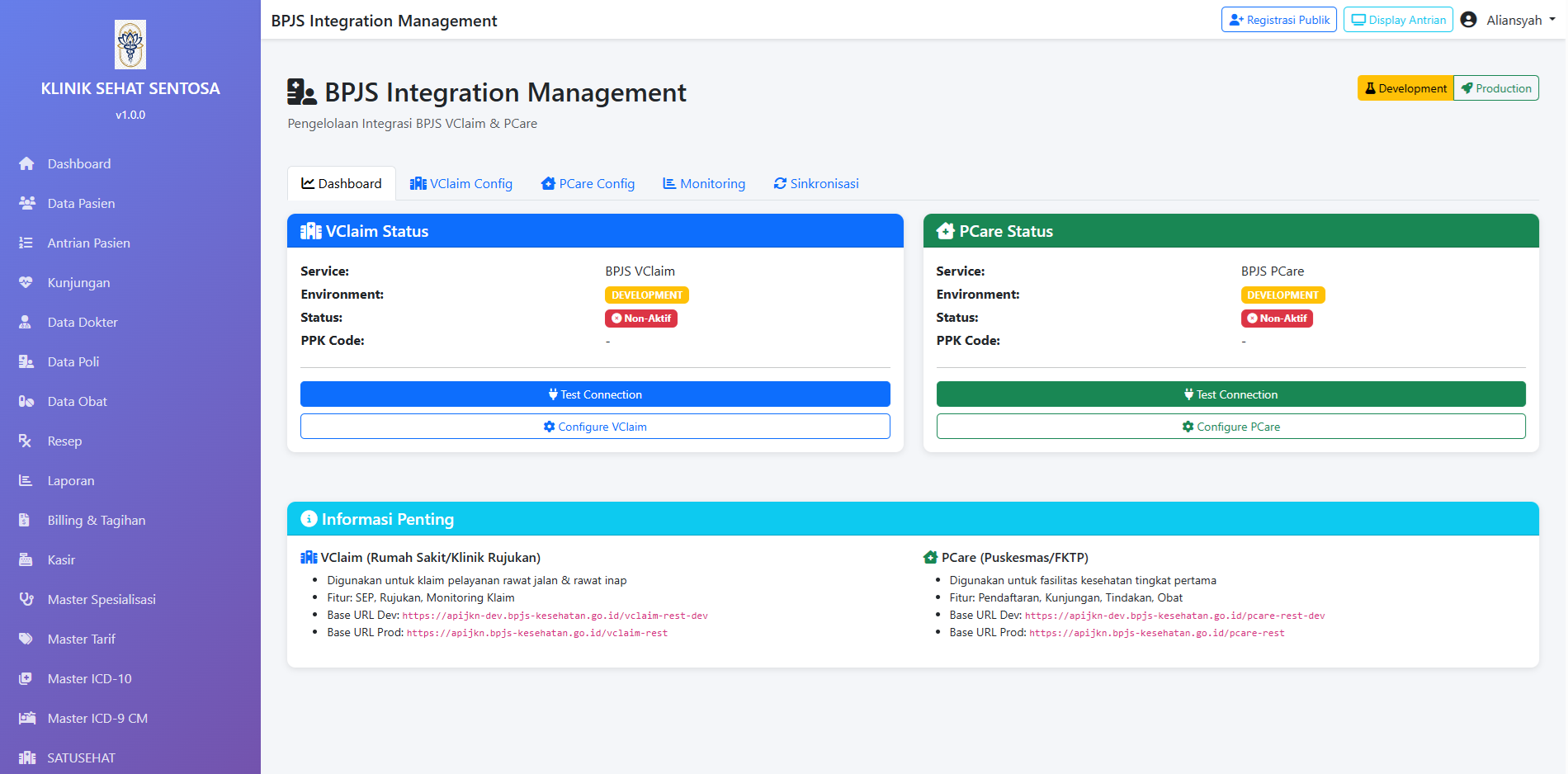
Task: Click the BPJS Integration Management heading icon
Action: pyautogui.click(x=302, y=92)
